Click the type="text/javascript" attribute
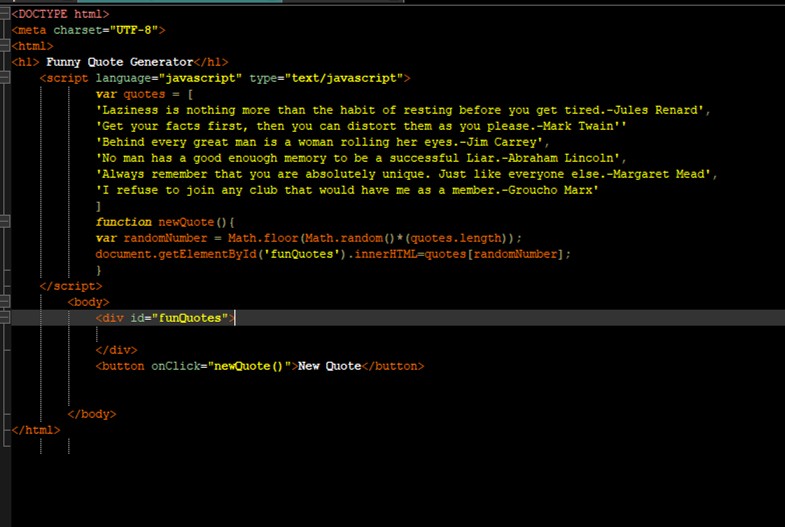 point(326,78)
